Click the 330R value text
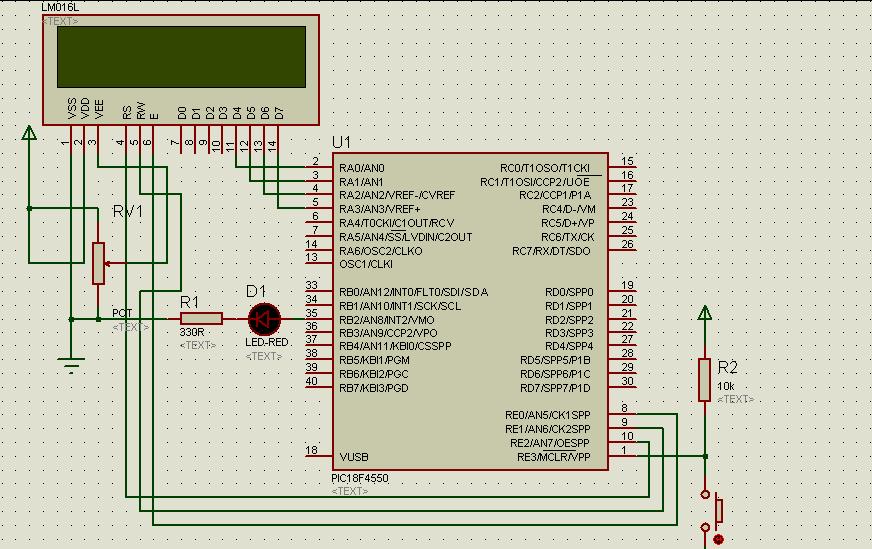This screenshot has width=872, height=549. 192,332
